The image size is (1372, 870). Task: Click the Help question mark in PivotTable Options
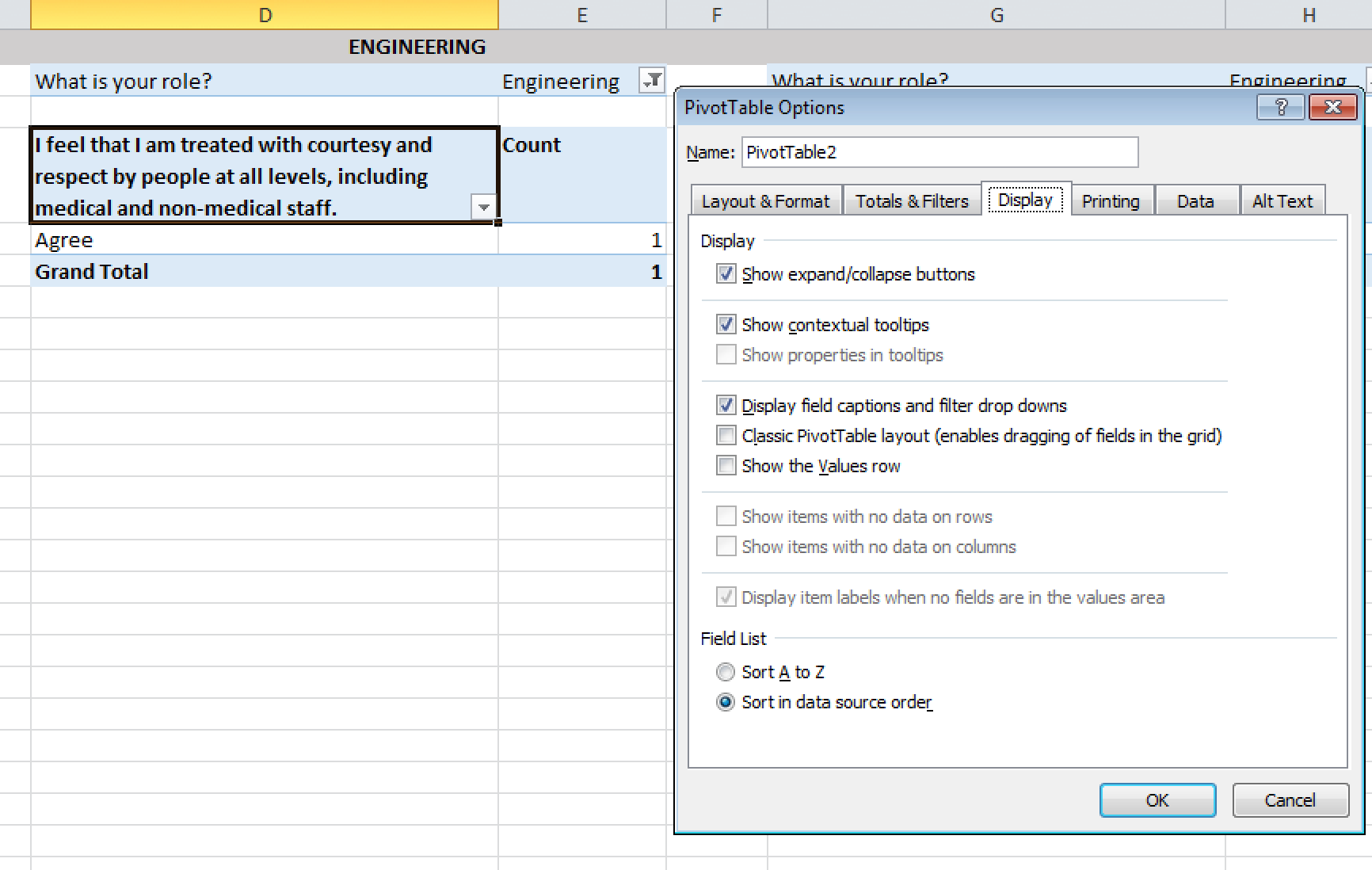click(x=1281, y=107)
